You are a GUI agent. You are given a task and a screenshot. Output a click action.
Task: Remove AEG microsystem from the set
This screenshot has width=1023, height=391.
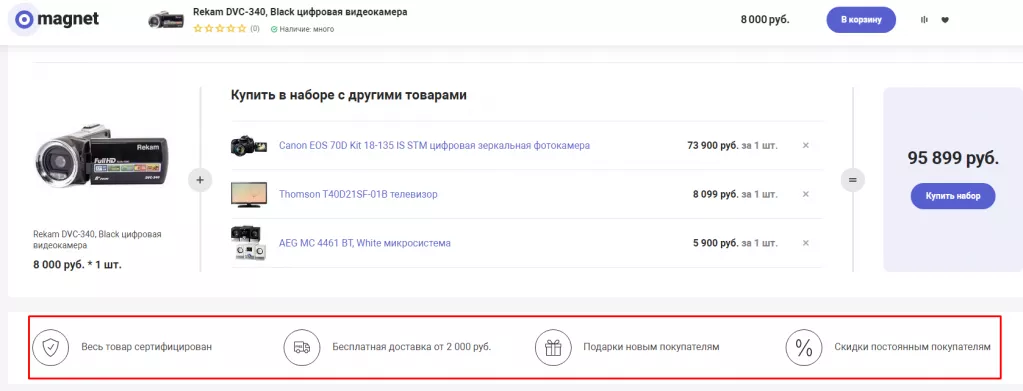(x=805, y=243)
